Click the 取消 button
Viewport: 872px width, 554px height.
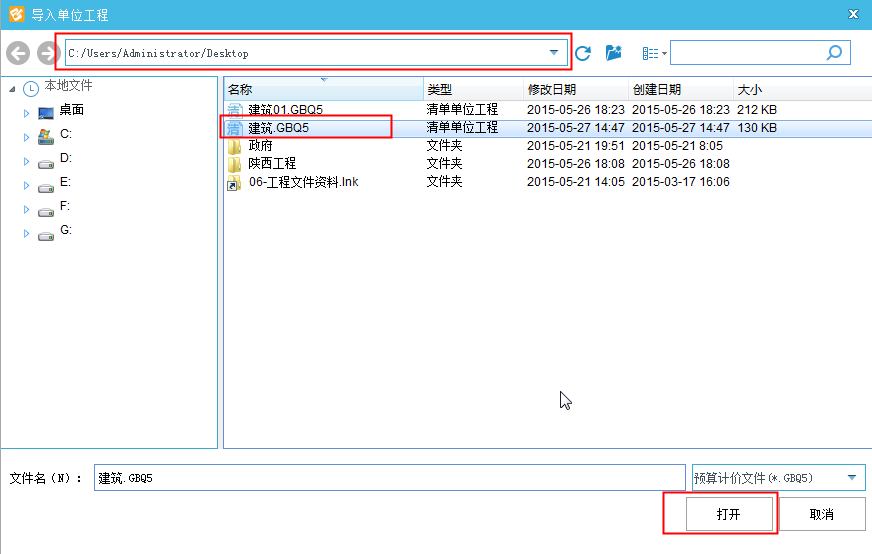822,514
